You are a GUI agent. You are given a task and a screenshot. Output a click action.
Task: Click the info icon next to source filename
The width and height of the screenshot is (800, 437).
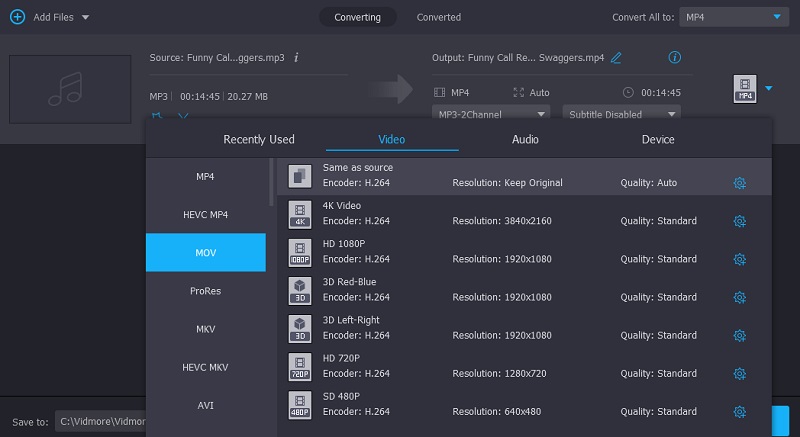click(x=296, y=58)
